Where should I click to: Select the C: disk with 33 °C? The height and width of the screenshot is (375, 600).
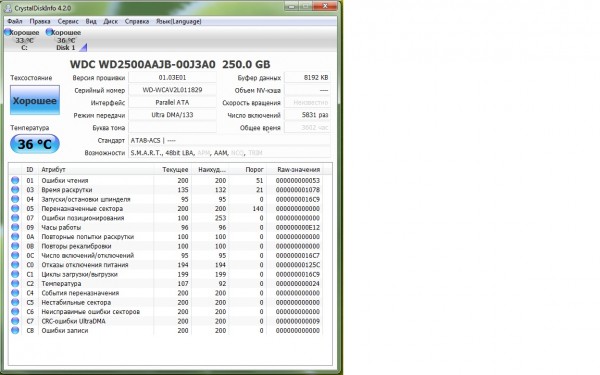tap(22, 40)
